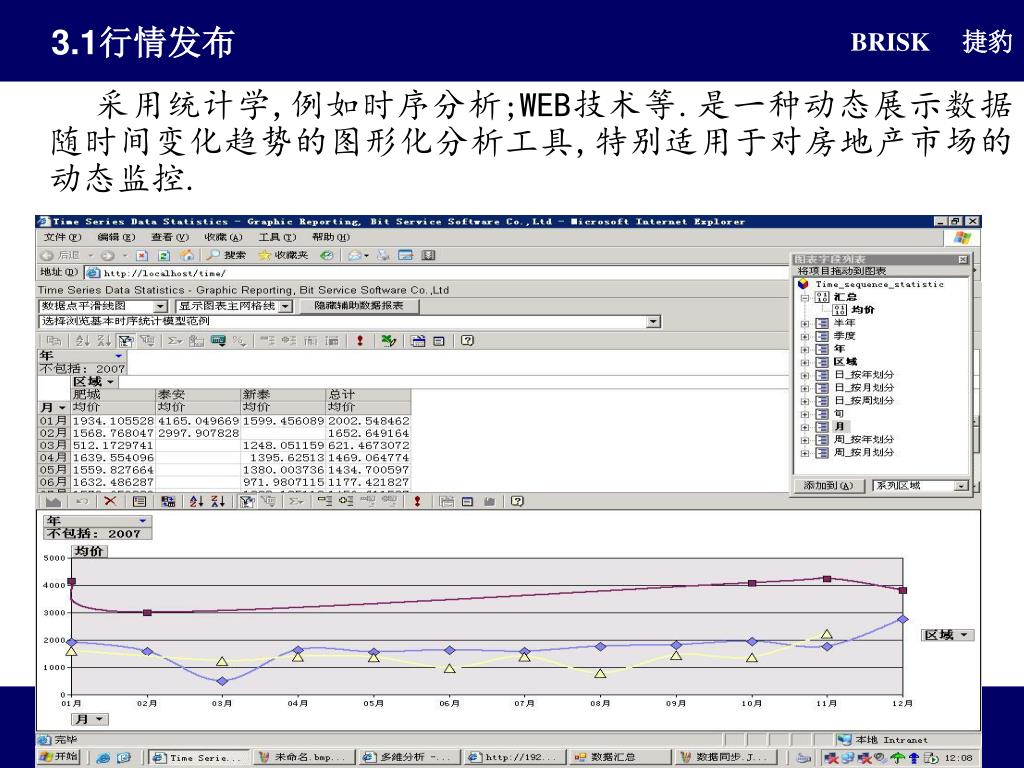Expand the 日_按年划分 node in field list
Viewport: 1024px width, 768px height.
(805, 375)
